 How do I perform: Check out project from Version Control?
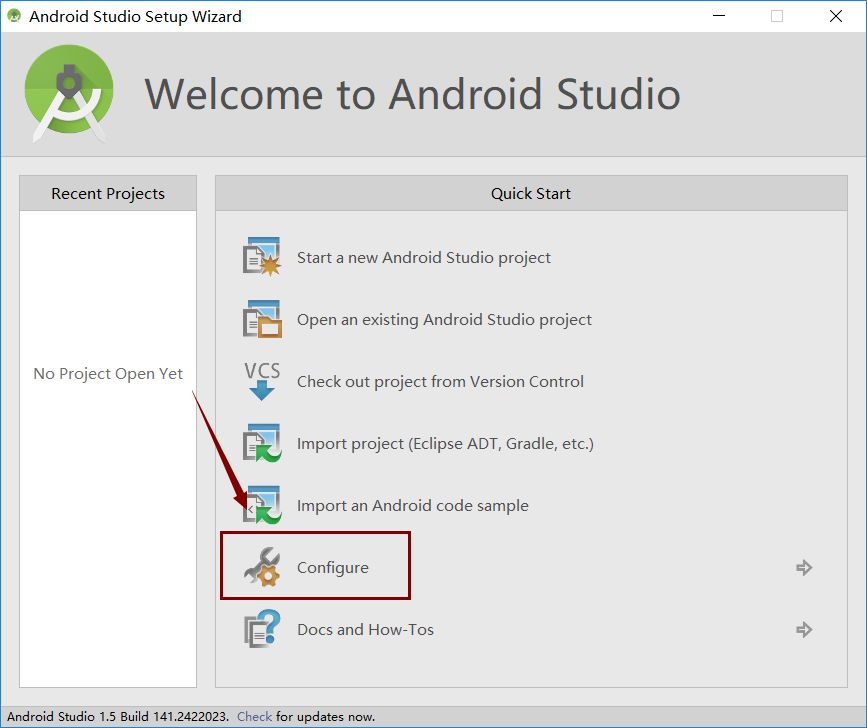440,381
